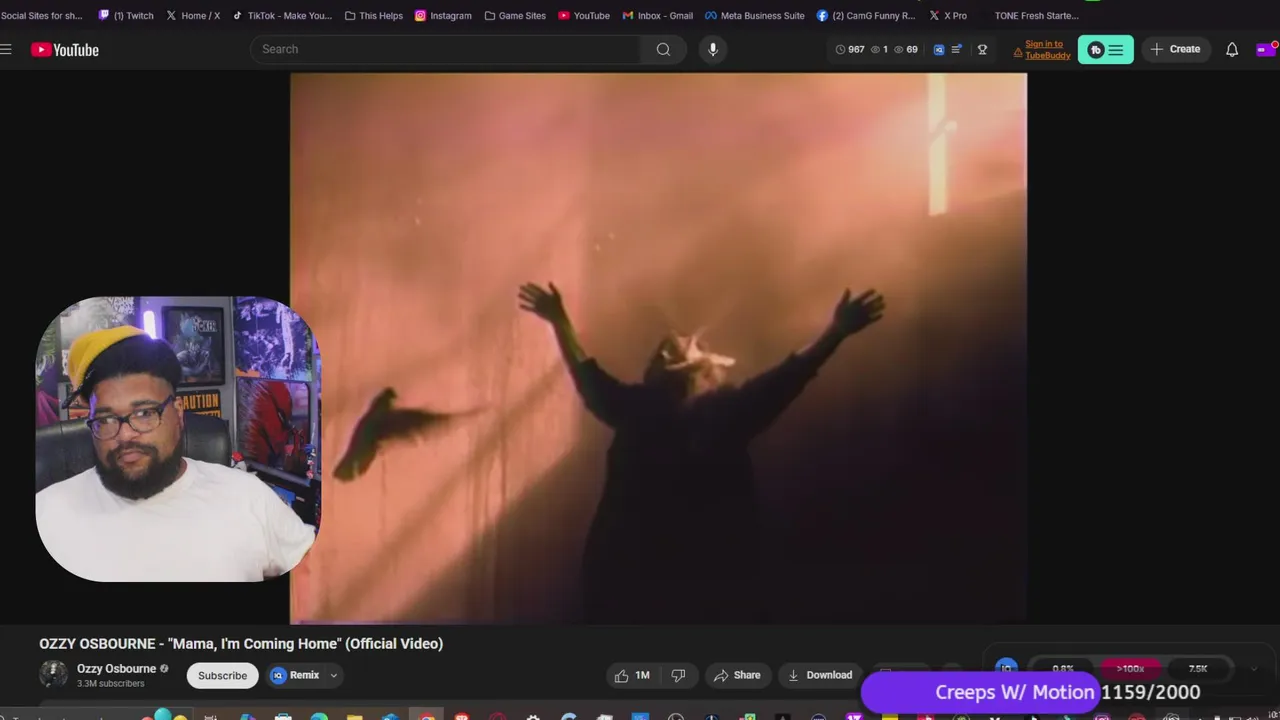The image size is (1280, 720).
Task: Open the Inbox - Gmail bookmark
Action: pos(658,15)
